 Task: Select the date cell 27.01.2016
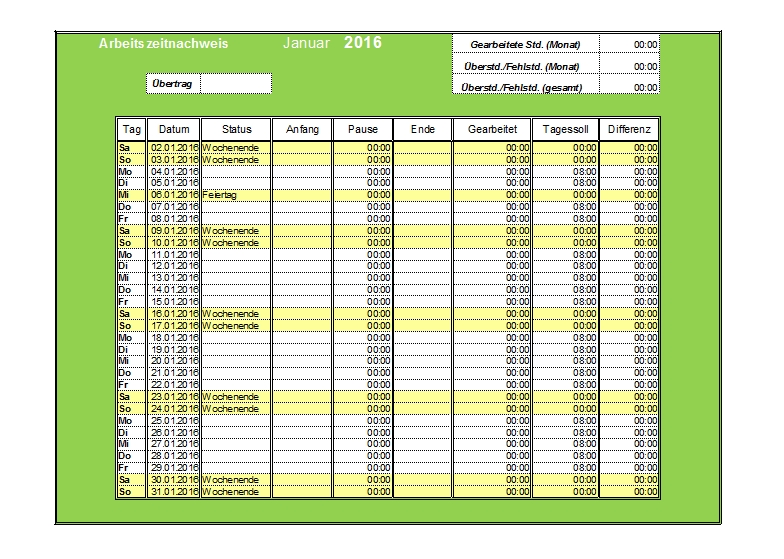point(174,444)
